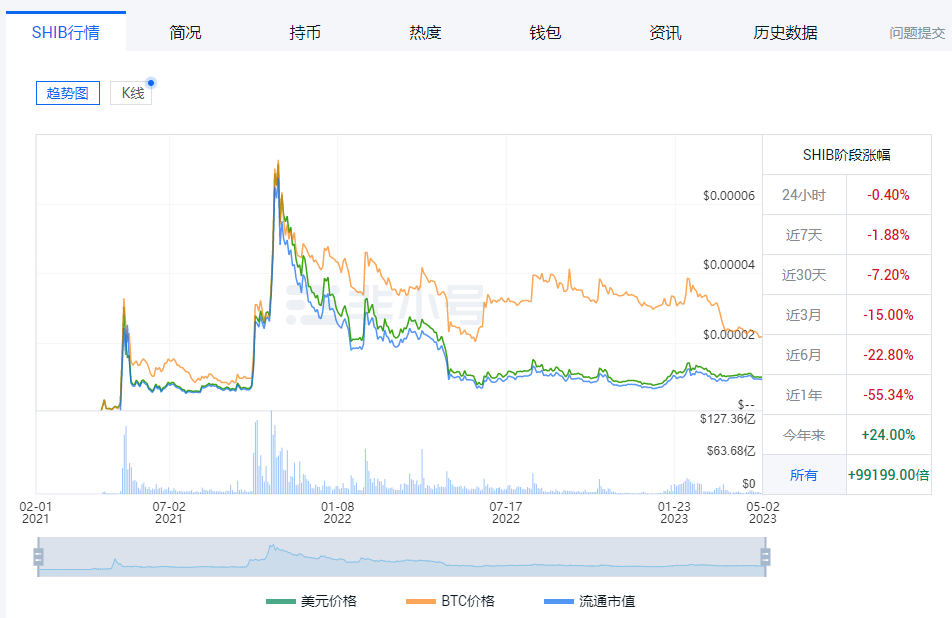The height and width of the screenshot is (618, 952).
Task: Click the 07-02 2021 date label
Action: (x=169, y=512)
